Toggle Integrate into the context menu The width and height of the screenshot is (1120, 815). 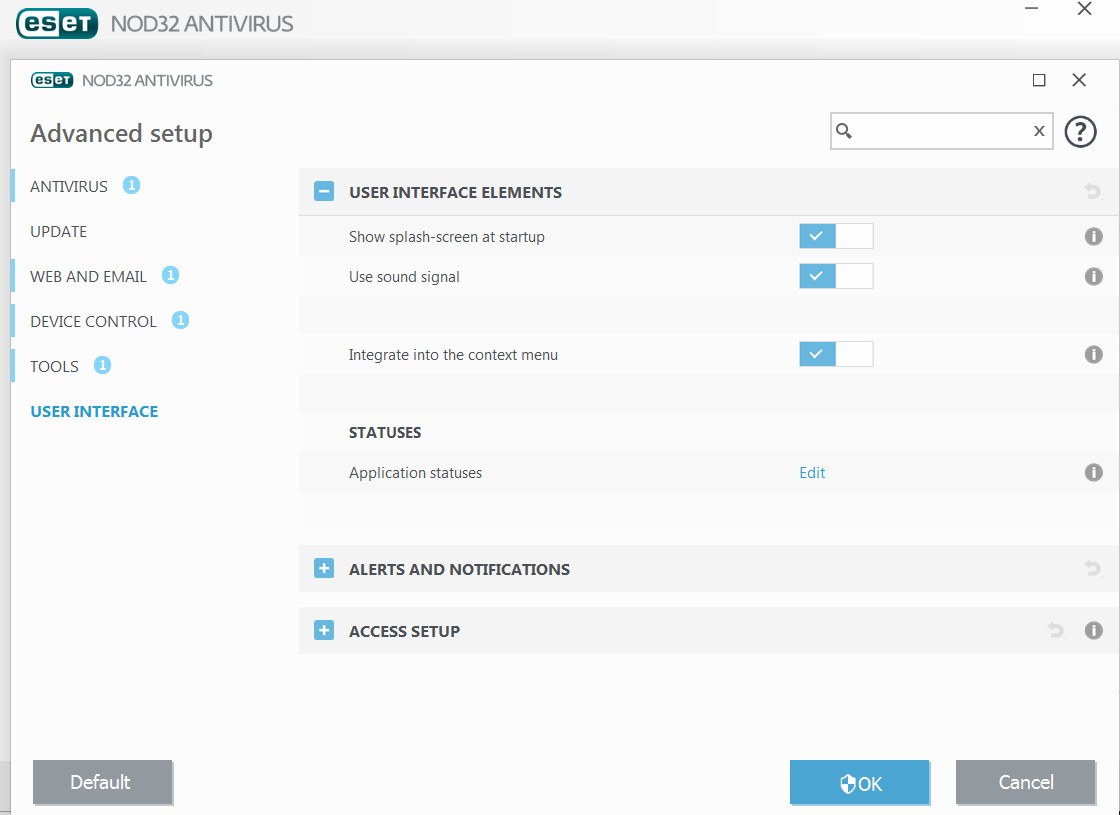(836, 354)
